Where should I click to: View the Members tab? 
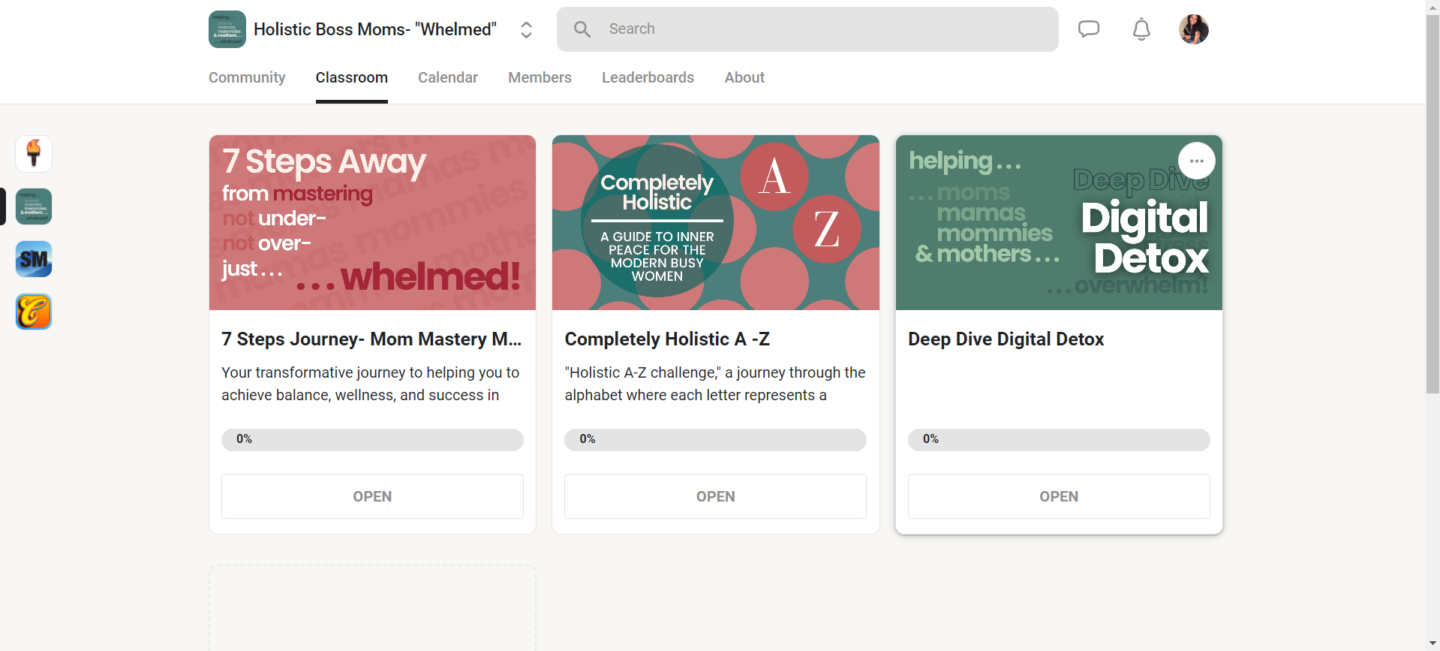540,77
